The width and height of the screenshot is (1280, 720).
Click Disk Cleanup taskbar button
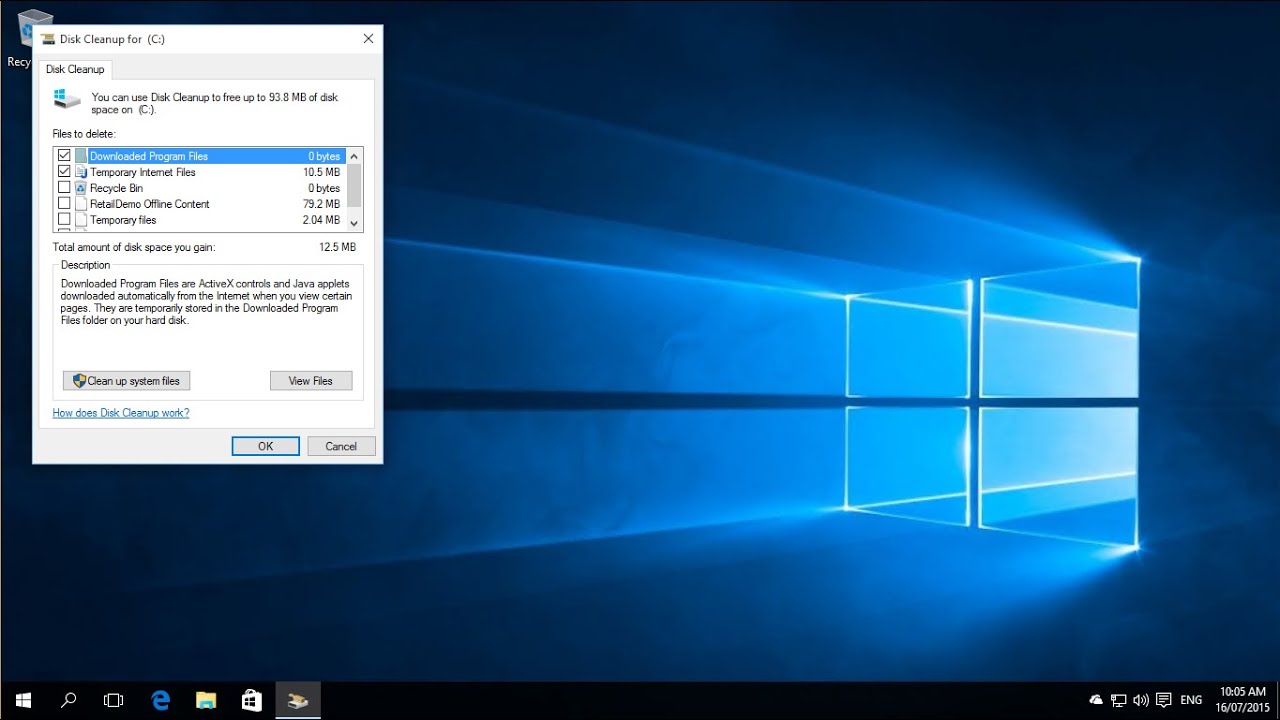[298, 700]
